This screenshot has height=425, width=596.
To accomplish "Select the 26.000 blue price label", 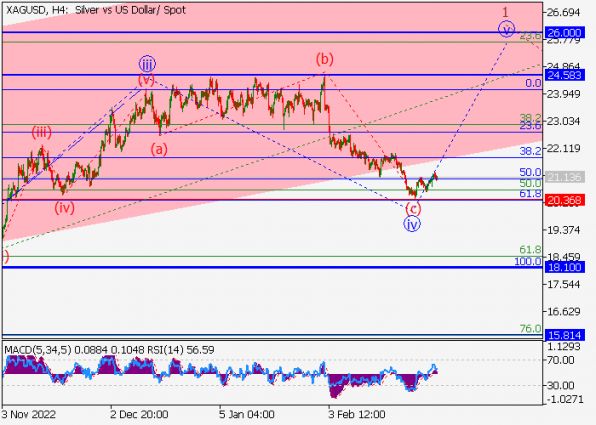I will point(564,33).
